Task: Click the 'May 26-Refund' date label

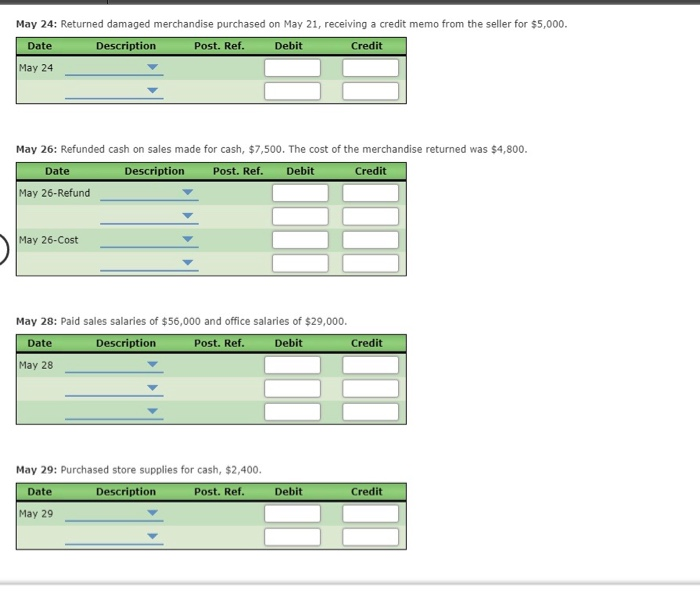Action: click(54, 193)
